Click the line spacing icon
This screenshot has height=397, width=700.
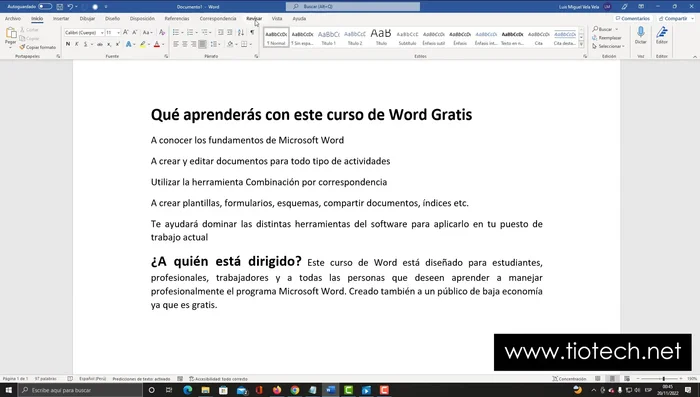tap(214, 44)
